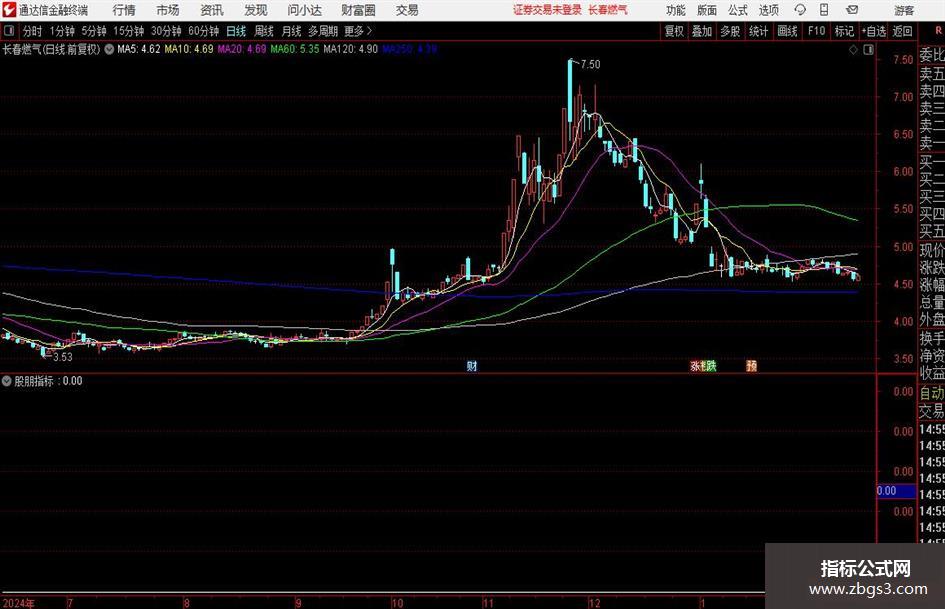Click the 叠加 overlay toolbar button
The width and height of the screenshot is (945, 609).
click(x=702, y=31)
